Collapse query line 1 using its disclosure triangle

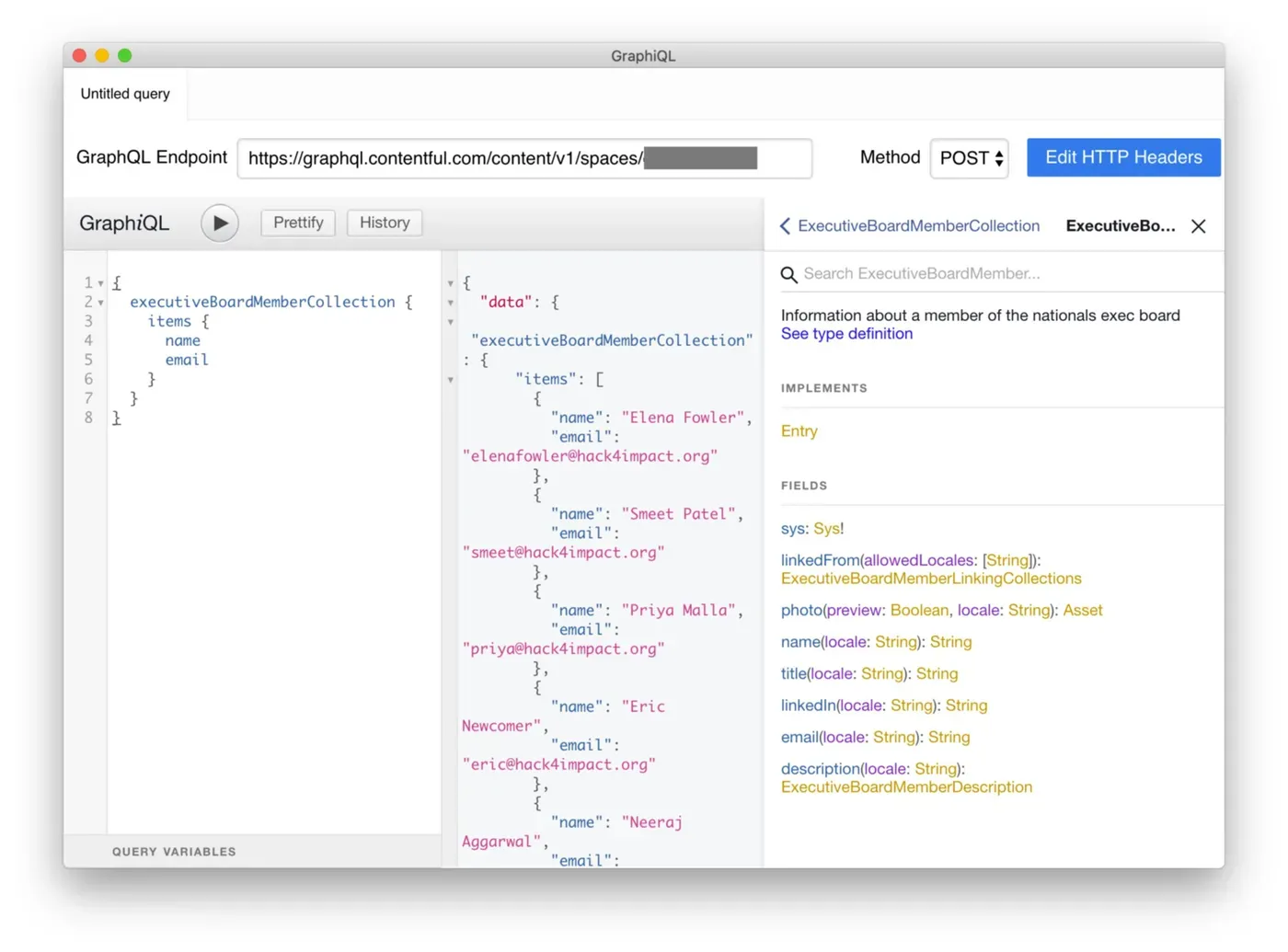[100, 282]
